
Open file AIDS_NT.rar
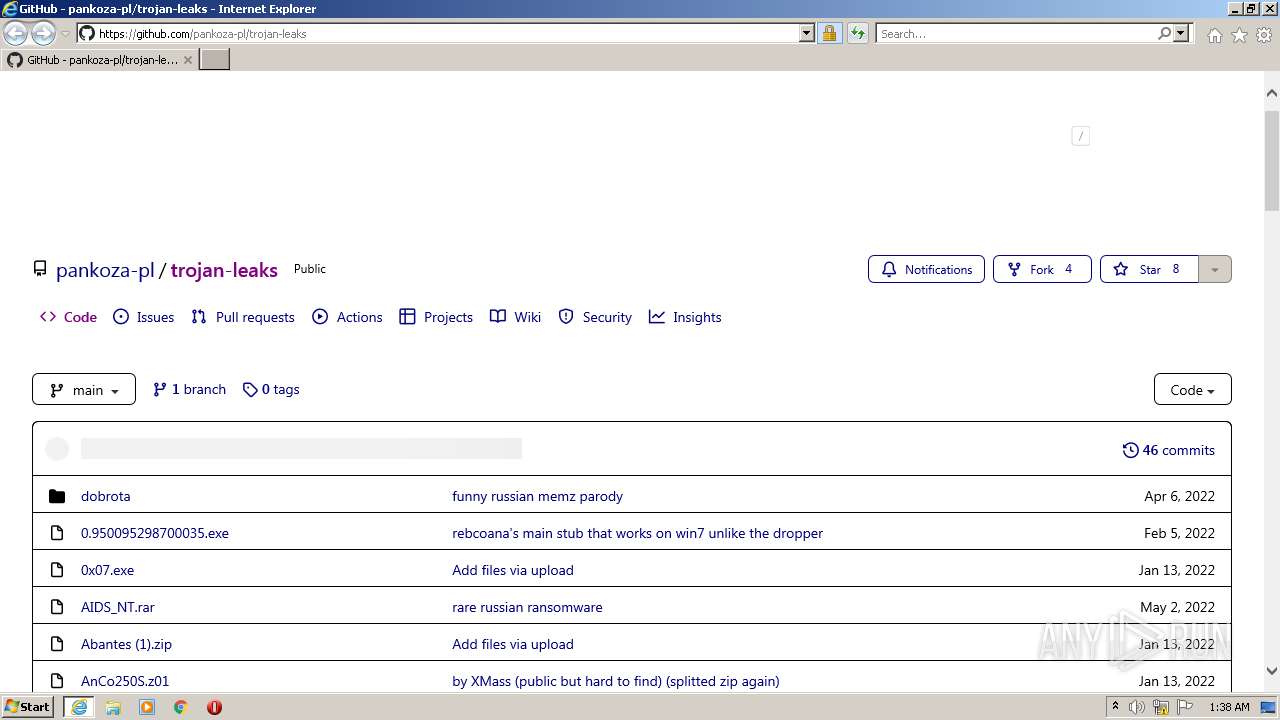pyautogui.click(x=118, y=607)
